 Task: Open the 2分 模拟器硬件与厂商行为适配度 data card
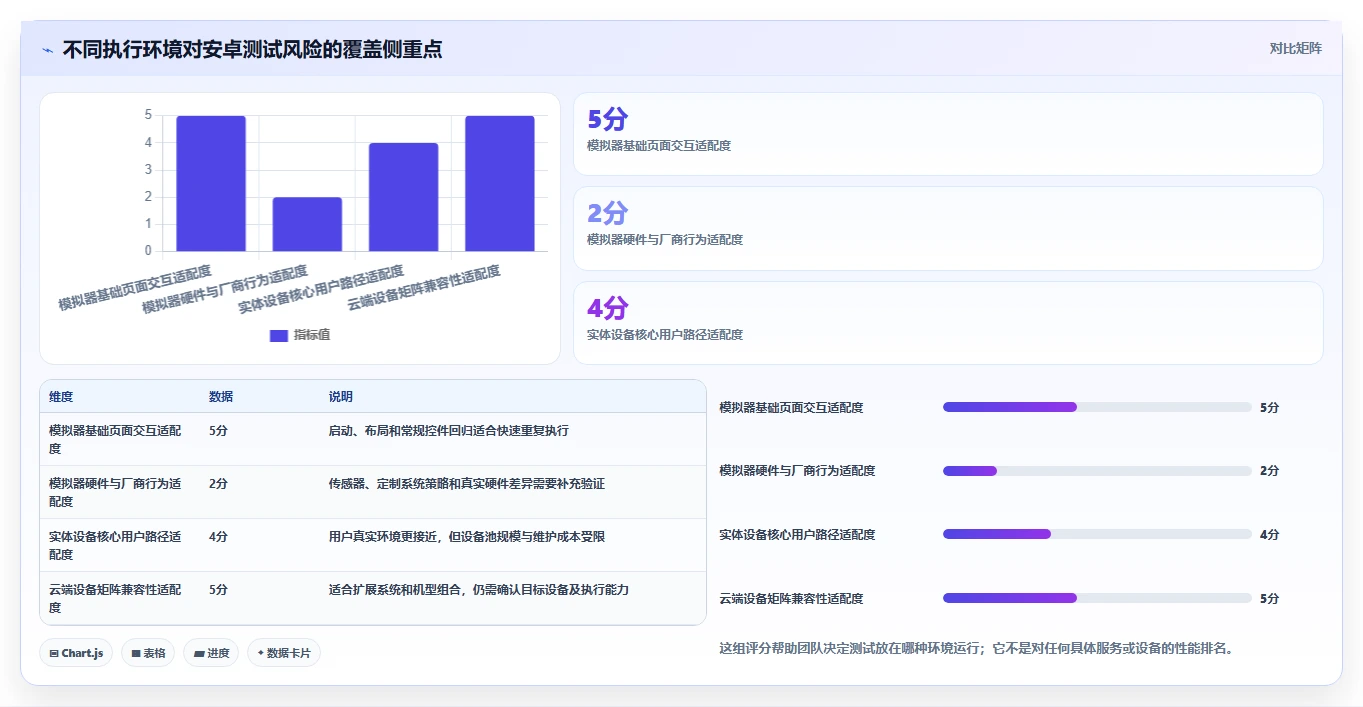(x=948, y=228)
